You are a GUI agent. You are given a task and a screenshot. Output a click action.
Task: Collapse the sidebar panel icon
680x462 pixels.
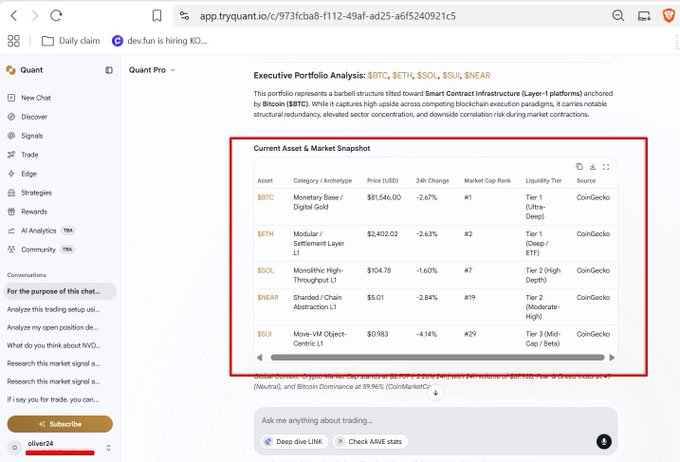pos(109,70)
